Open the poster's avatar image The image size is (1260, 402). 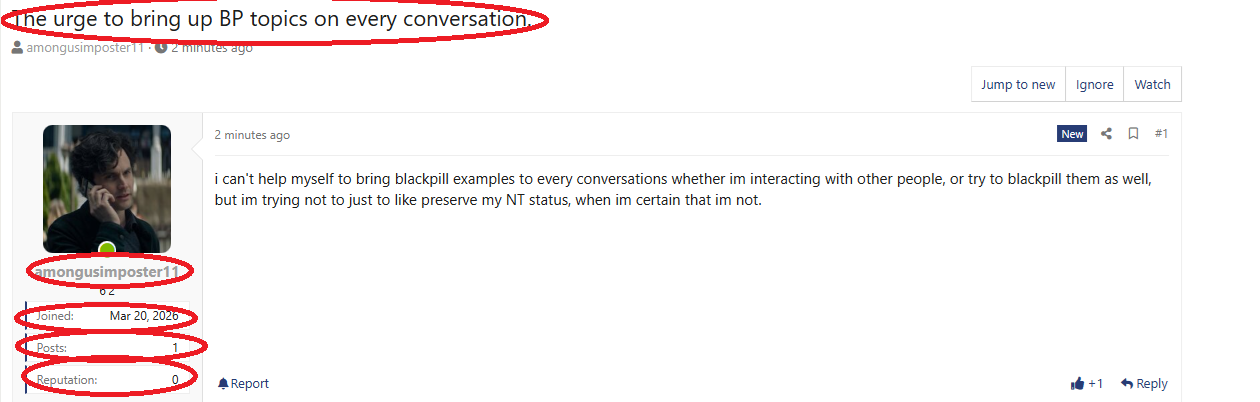click(106, 188)
